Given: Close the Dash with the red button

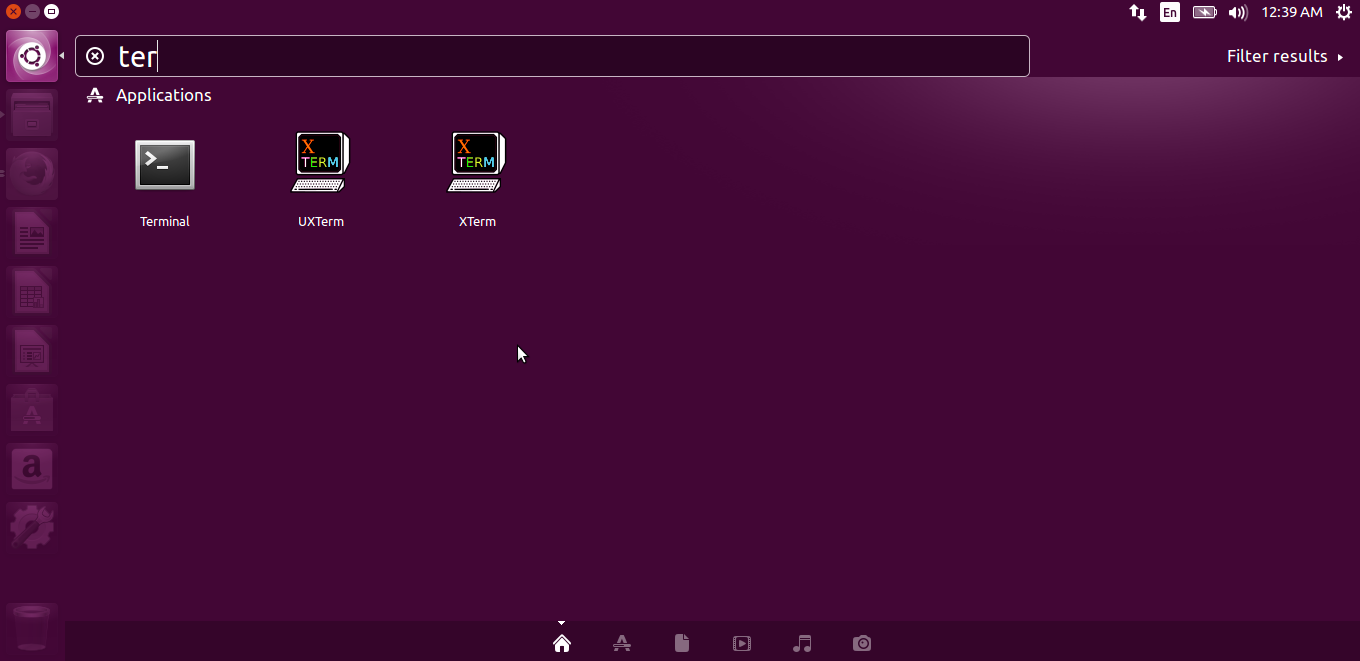Looking at the screenshot, I should click(13, 12).
